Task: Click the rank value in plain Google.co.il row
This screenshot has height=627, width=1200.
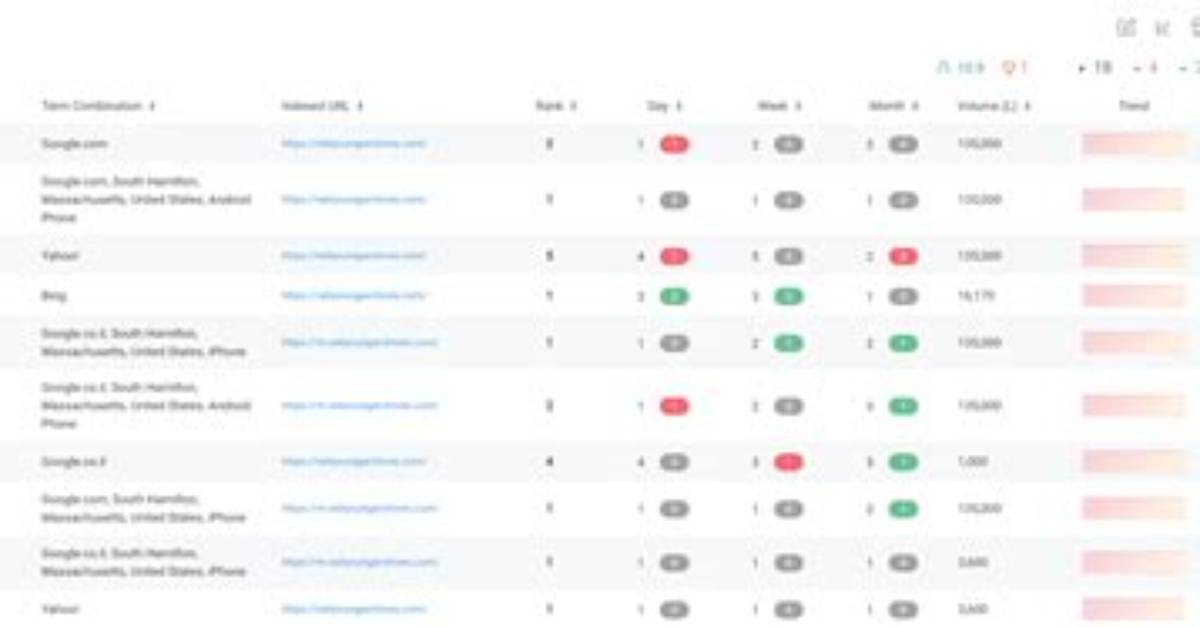Action: point(549,462)
